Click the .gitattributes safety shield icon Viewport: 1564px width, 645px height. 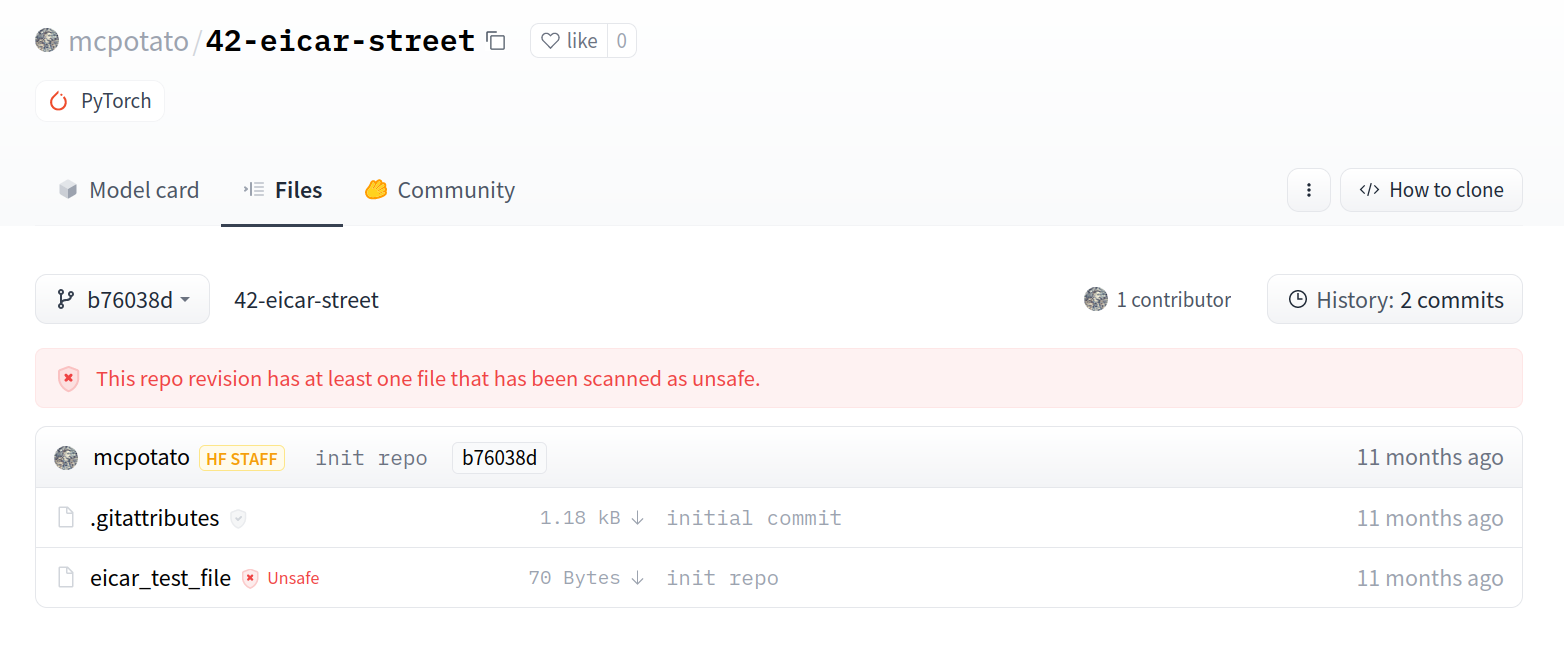pyautogui.click(x=238, y=518)
